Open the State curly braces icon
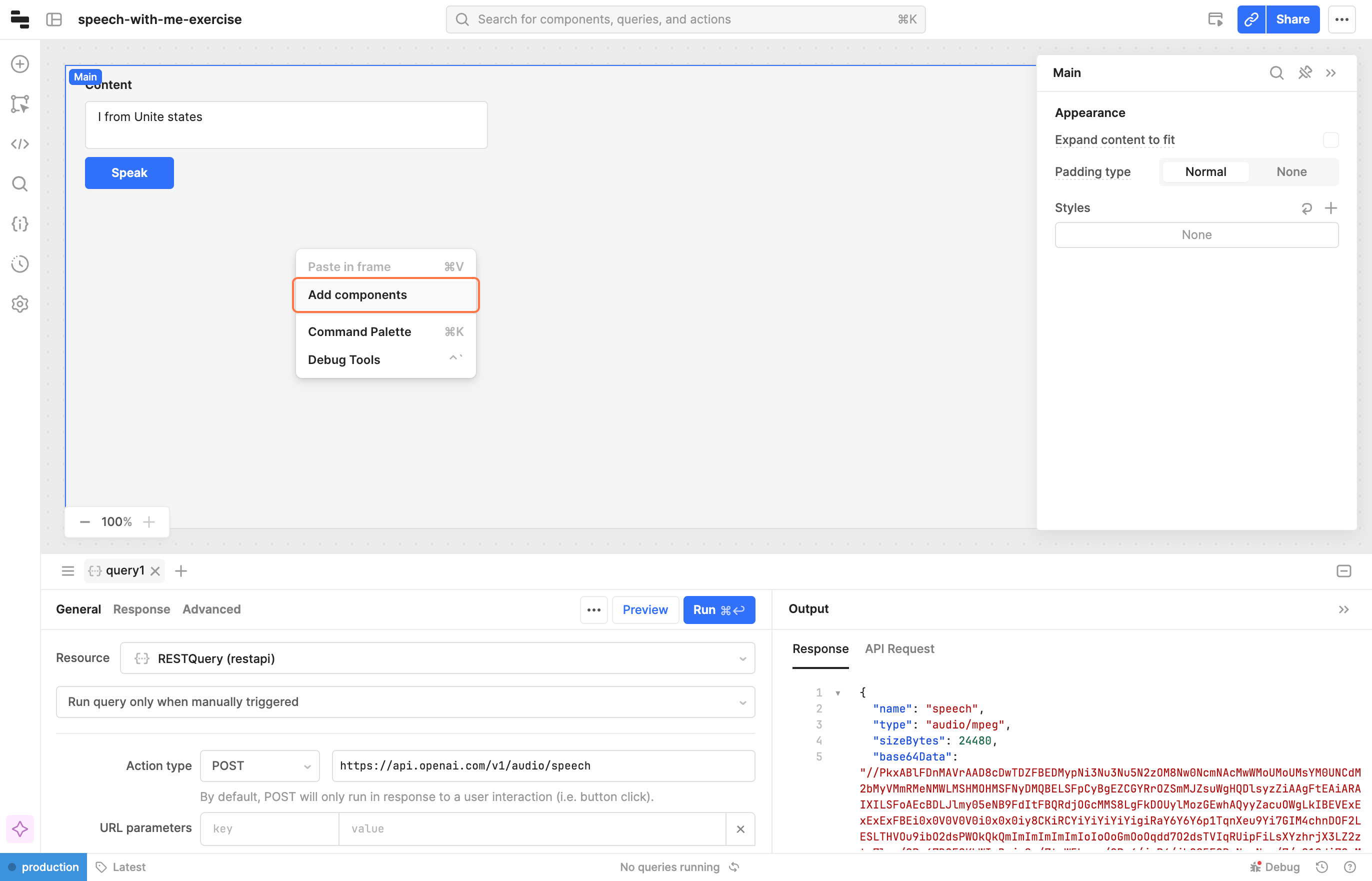 pos(20,223)
